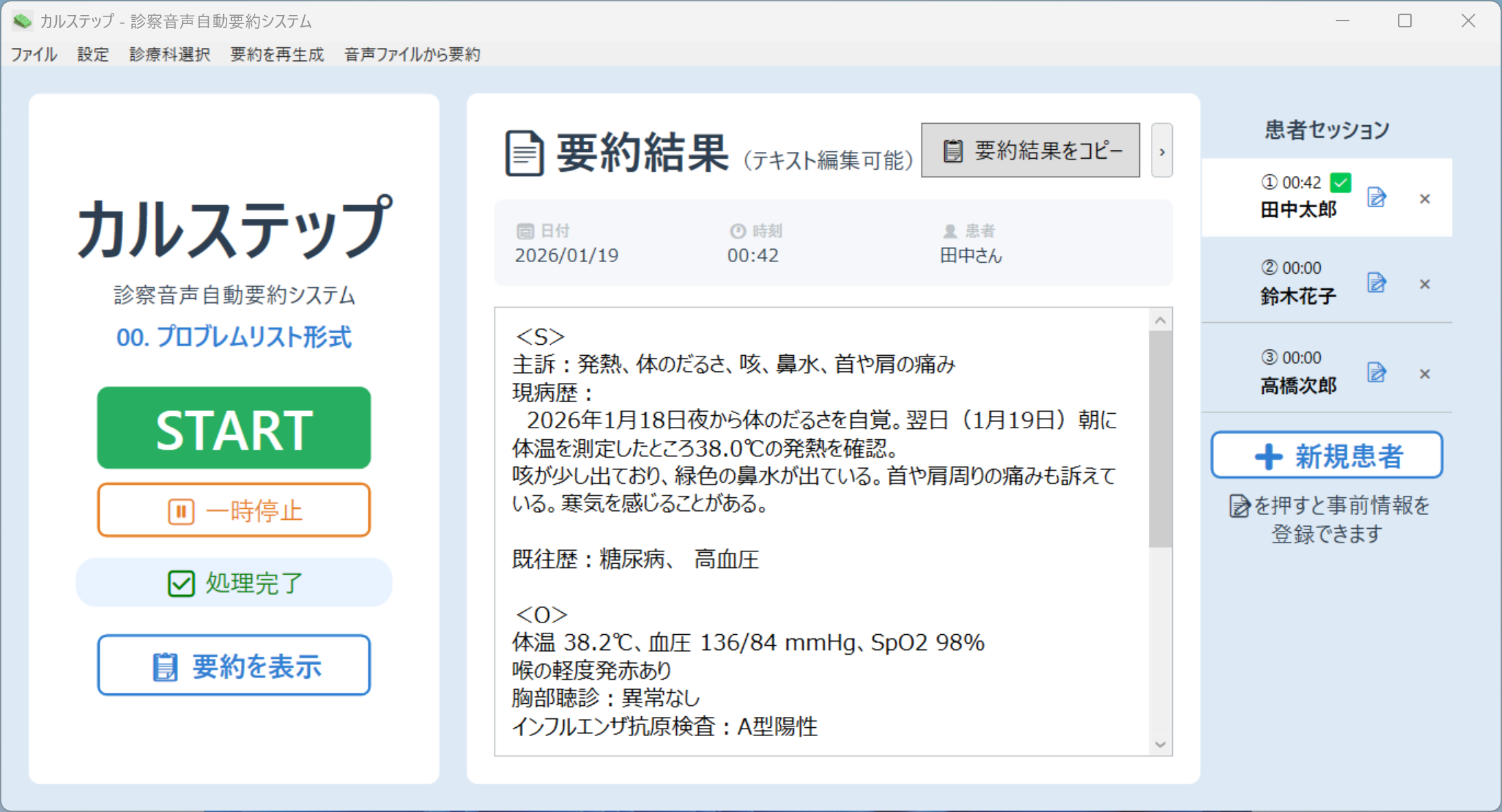Viewport: 1502px width, 812px height.
Task: Remove 鈴木花子 session with its X icon
Action: [x=1425, y=284]
